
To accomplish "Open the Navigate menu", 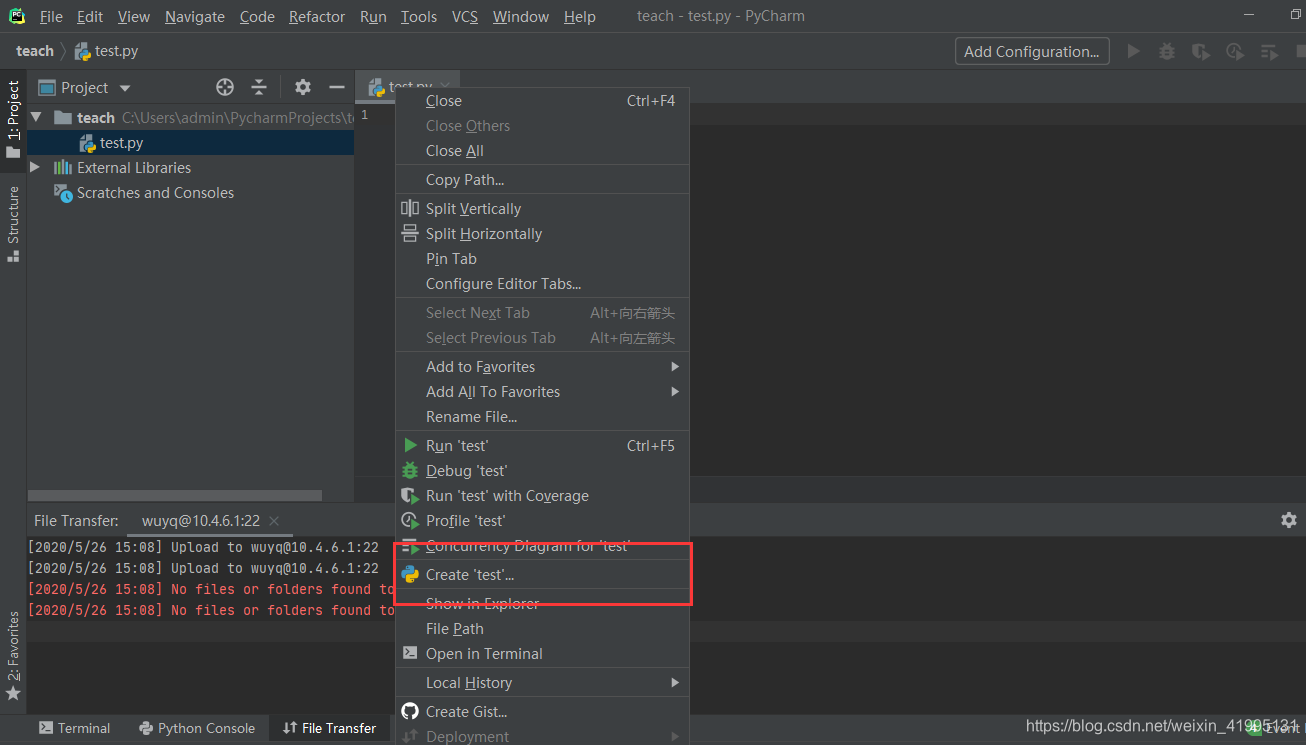I will pyautogui.click(x=195, y=16).
